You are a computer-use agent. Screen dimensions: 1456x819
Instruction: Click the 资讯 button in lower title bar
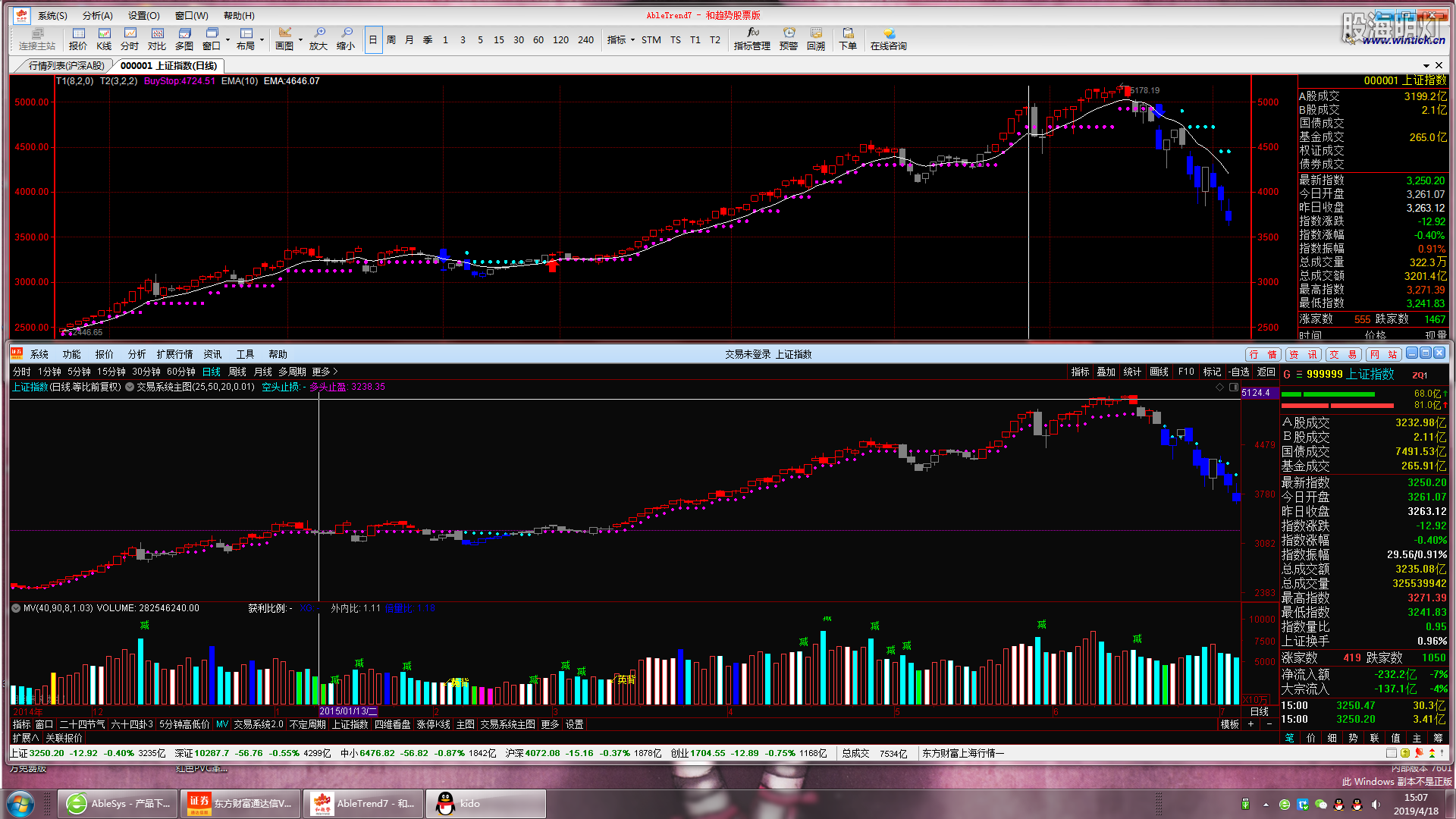[x=1304, y=354]
